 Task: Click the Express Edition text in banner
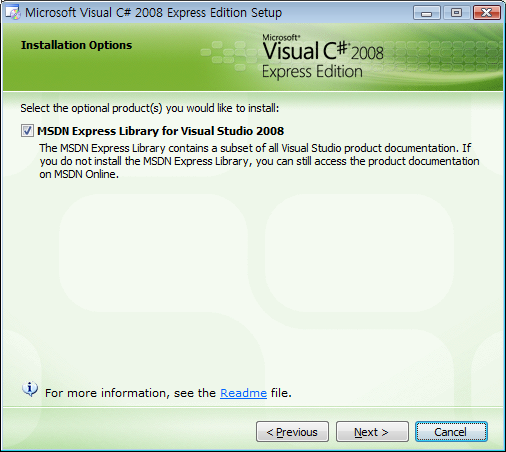click(312, 72)
